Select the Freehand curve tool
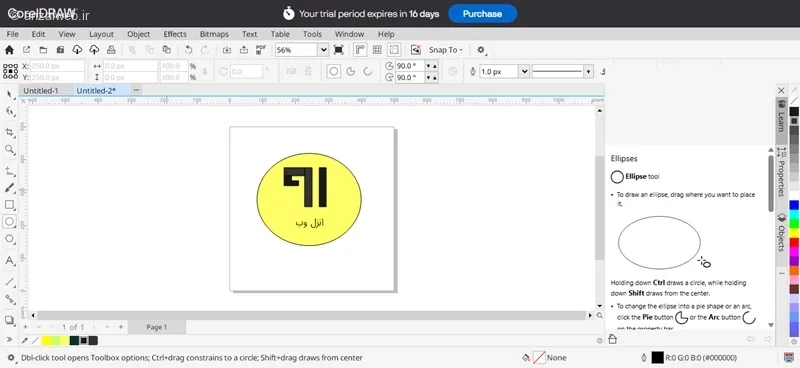 [x=9, y=170]
